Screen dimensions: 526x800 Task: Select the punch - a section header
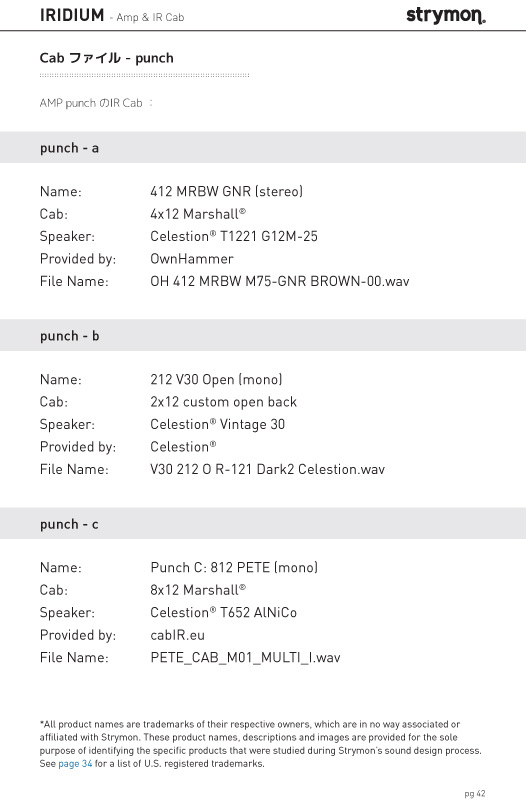click(x=263, y=147)
